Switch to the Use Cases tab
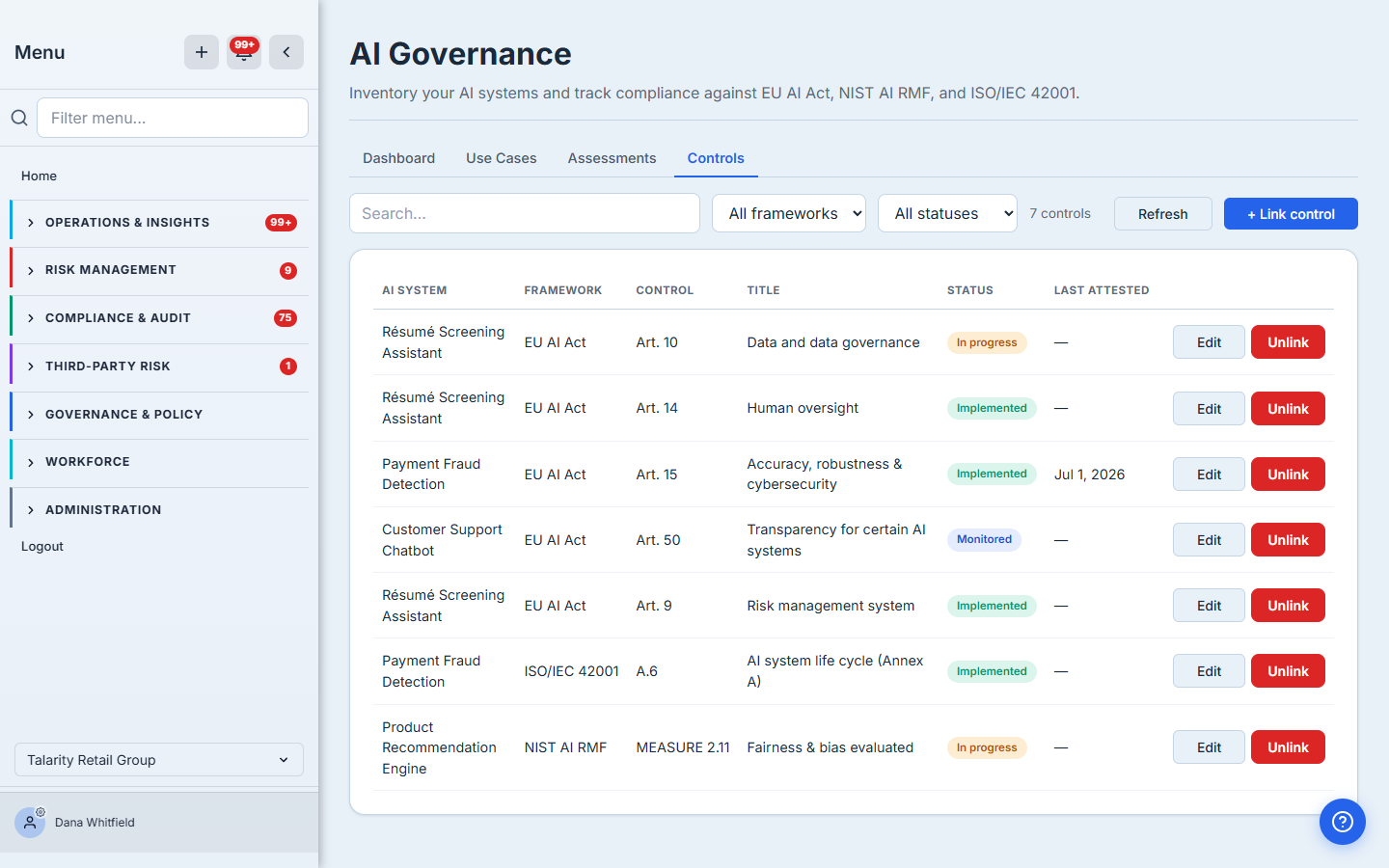The width and height of the screenshot is (1389, 868). coord(501,158)
